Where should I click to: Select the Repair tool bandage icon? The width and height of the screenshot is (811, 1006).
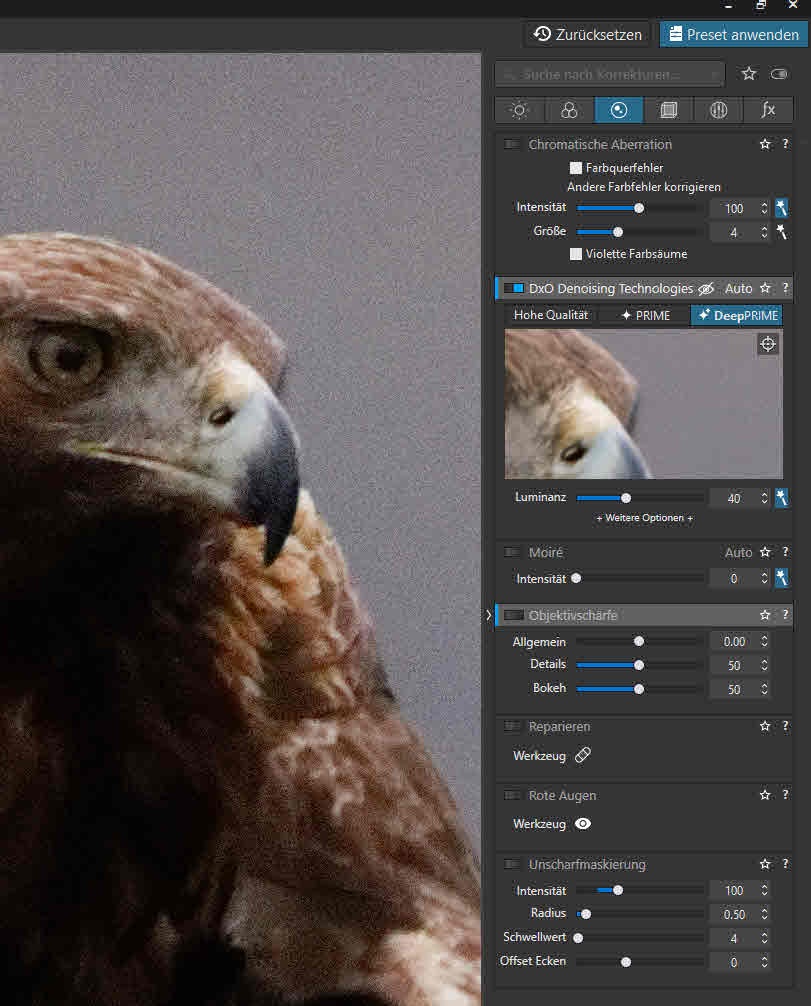[x=583, y=756]
